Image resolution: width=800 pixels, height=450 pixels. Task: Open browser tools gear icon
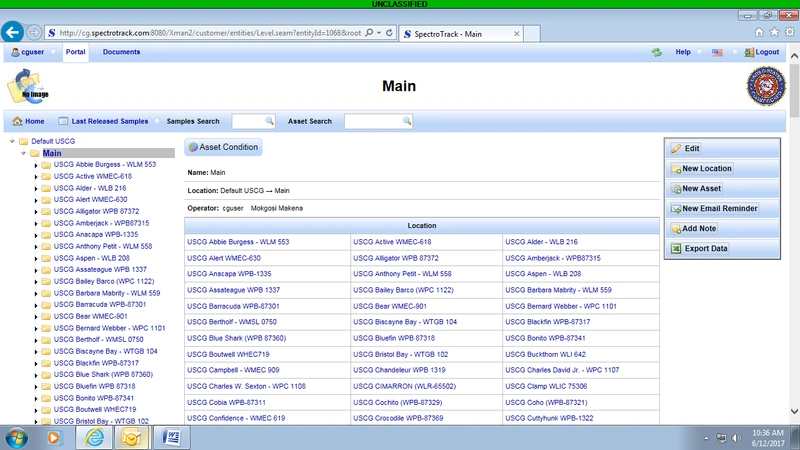pos(790,32)
